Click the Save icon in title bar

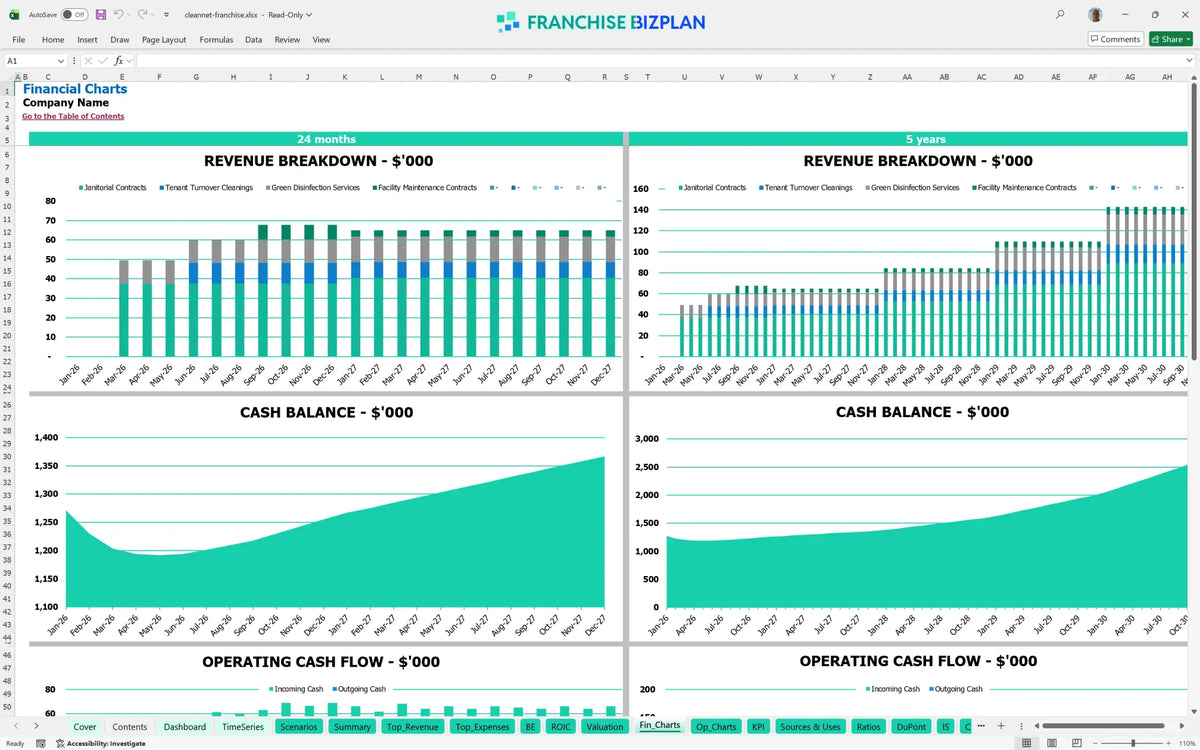click(101, 15)
